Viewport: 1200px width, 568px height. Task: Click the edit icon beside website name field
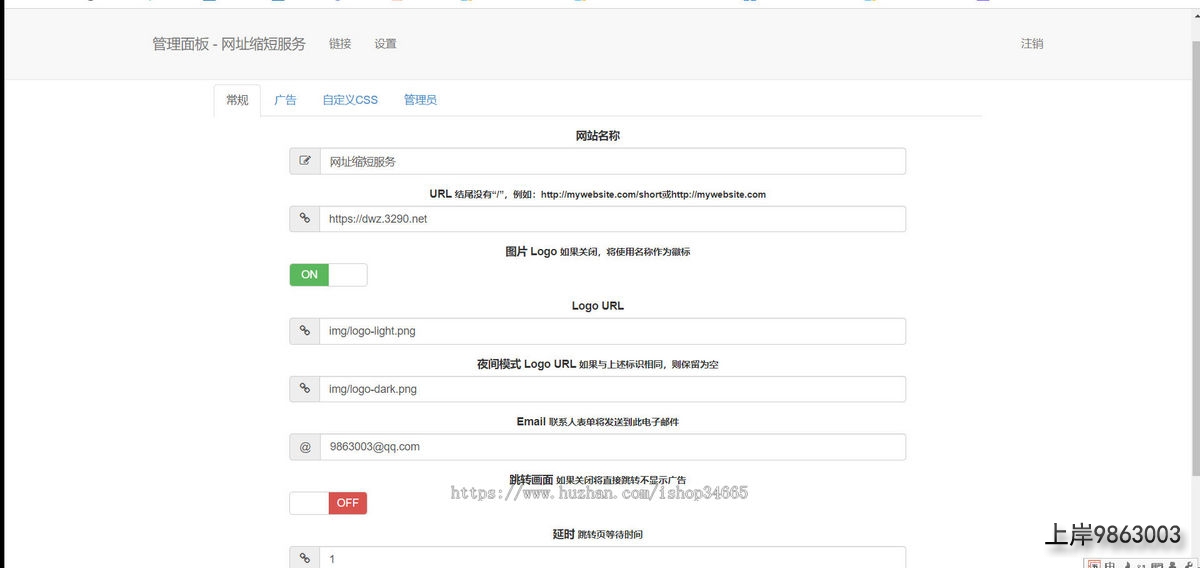pyautogui.click(x=305, y=161)
